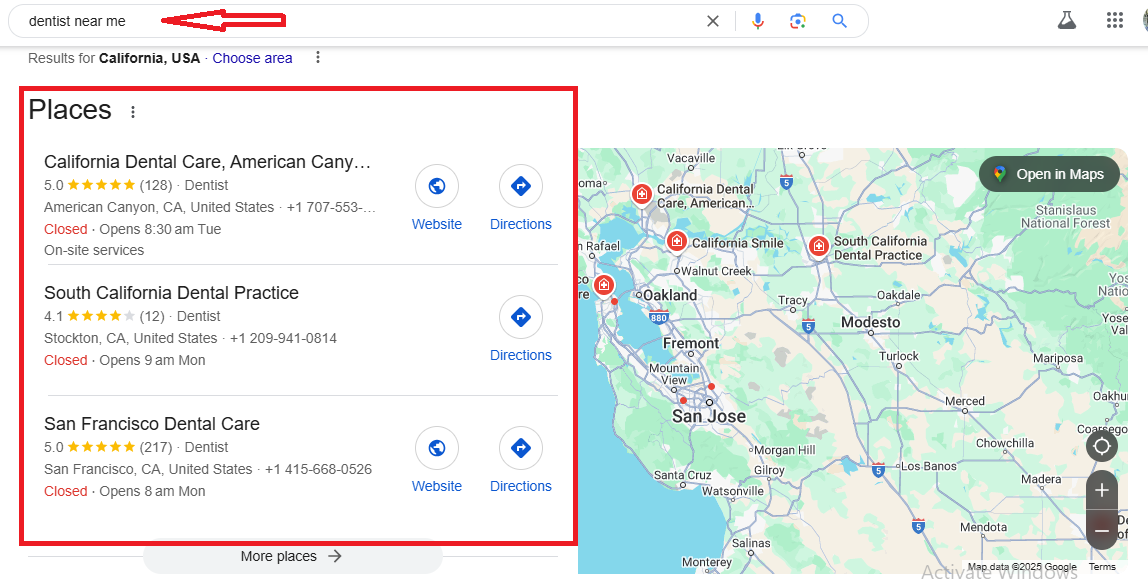
Task: Click the Website icon for California Dental Care
Action: [x=436, y=186]
